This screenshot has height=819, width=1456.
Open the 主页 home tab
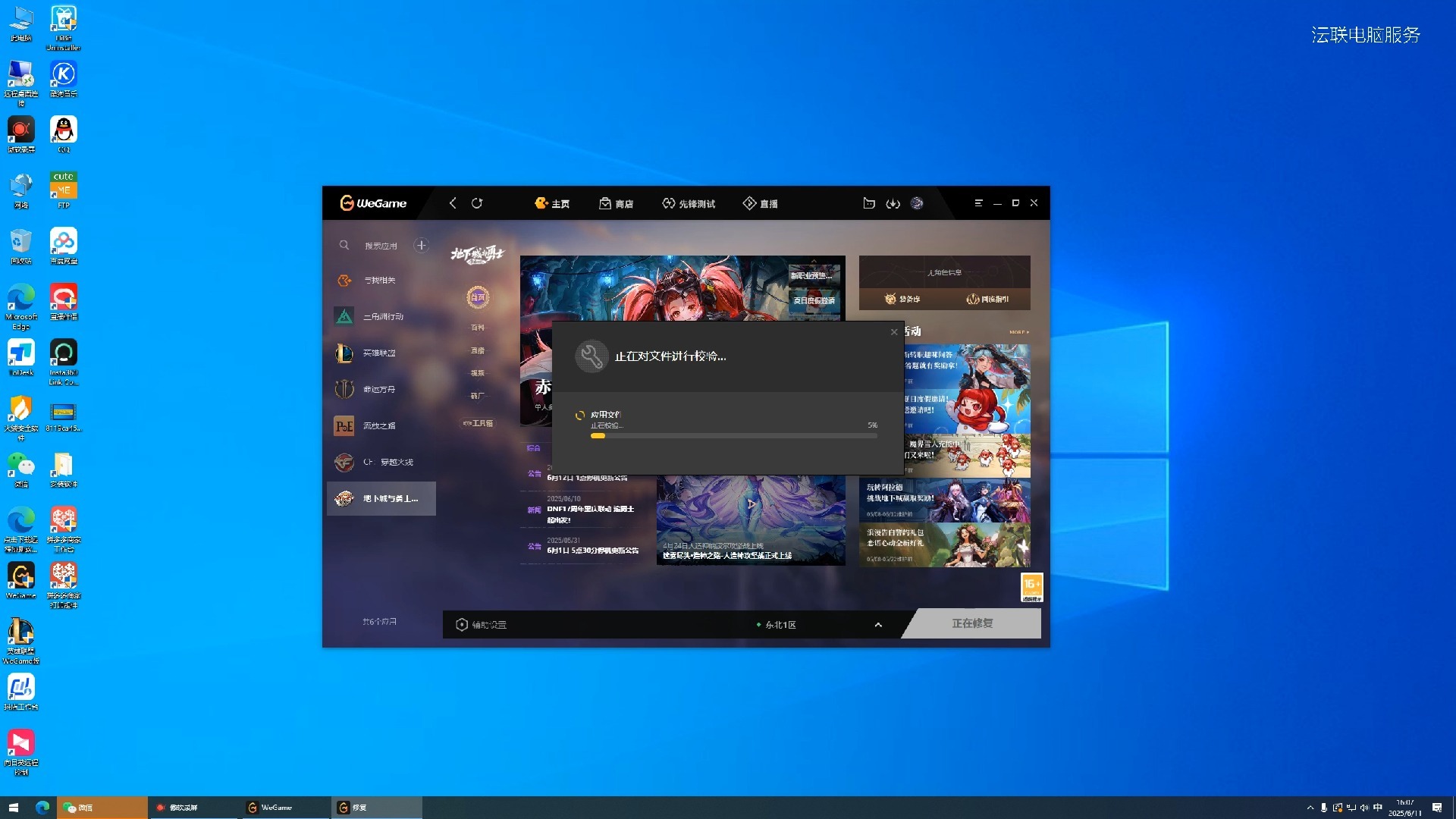[552, 203]
